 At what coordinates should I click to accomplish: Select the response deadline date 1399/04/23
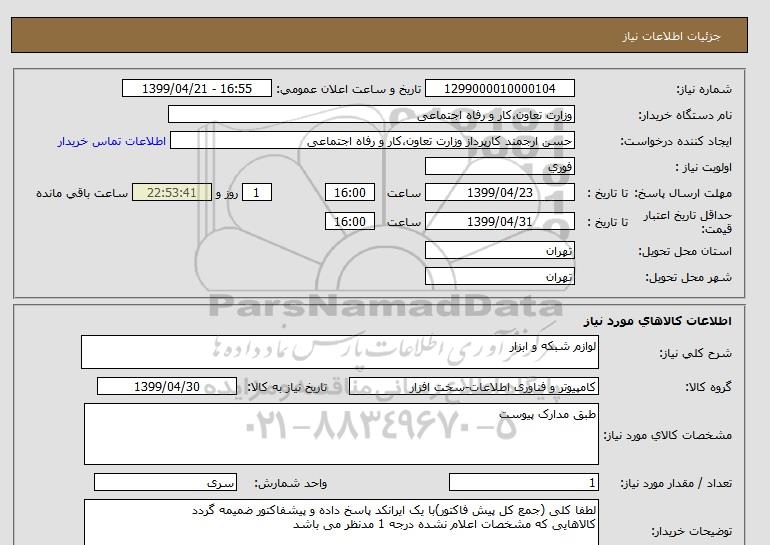pyautogui.click(x=499, y=192)
